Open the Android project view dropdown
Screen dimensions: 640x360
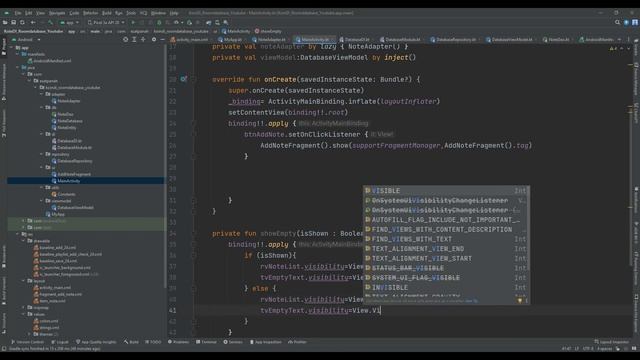pos(27,40)
